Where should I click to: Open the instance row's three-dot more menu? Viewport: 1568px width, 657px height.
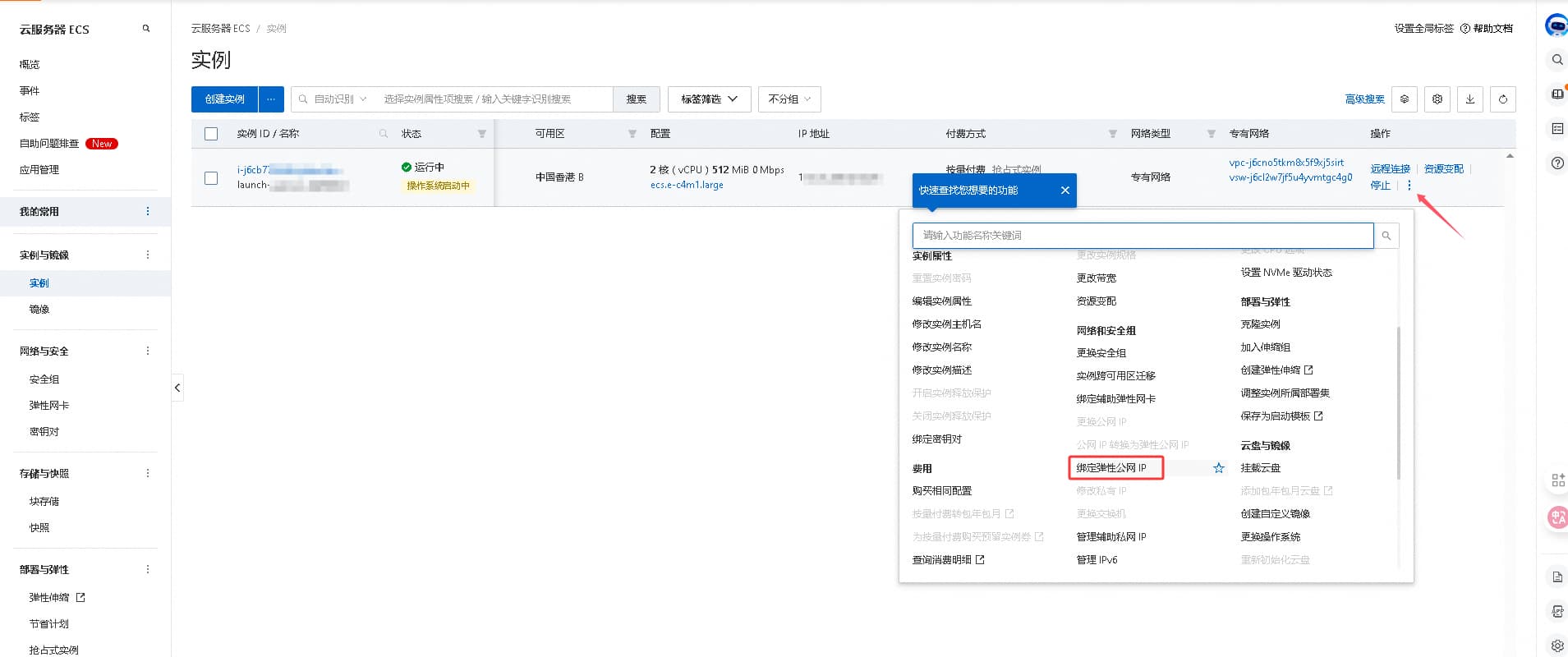click(1409, 186)
